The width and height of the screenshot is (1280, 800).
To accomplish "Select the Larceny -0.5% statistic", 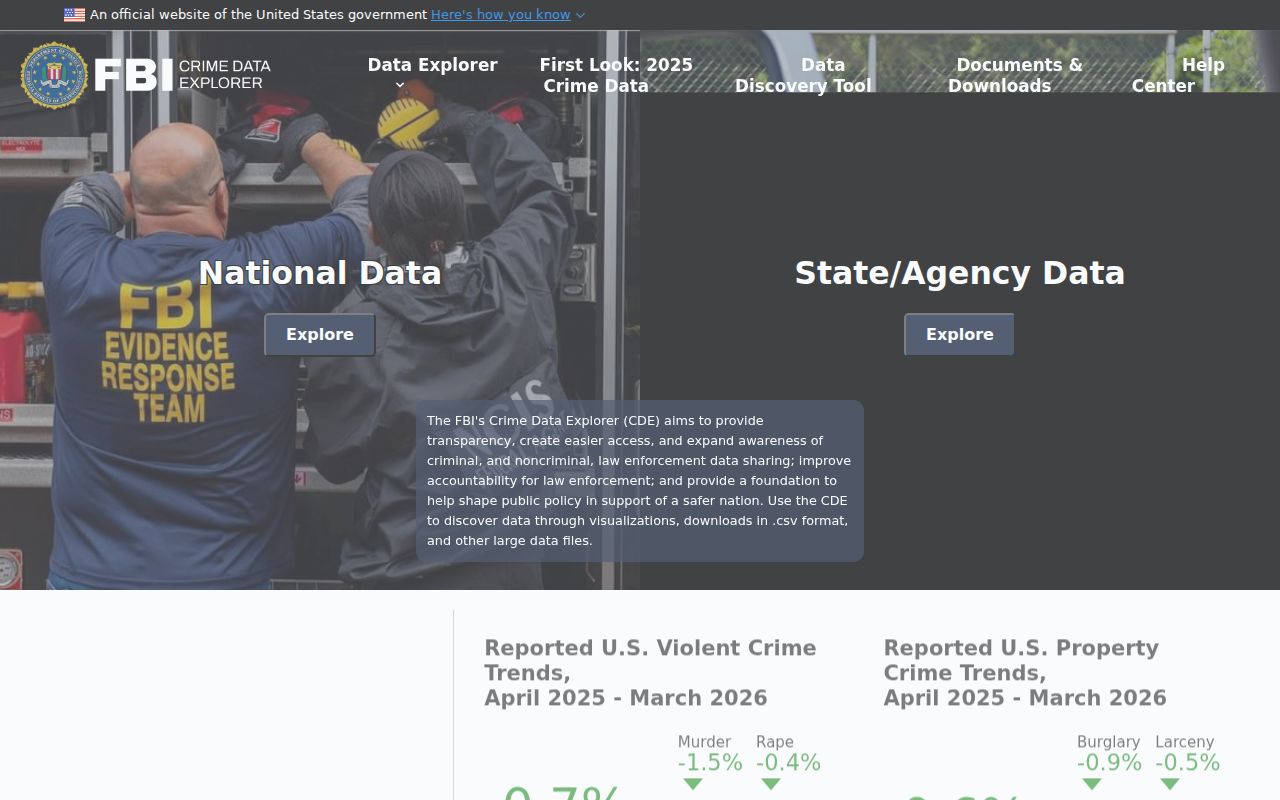I will pyautogui.click(x=1187, y=754).
